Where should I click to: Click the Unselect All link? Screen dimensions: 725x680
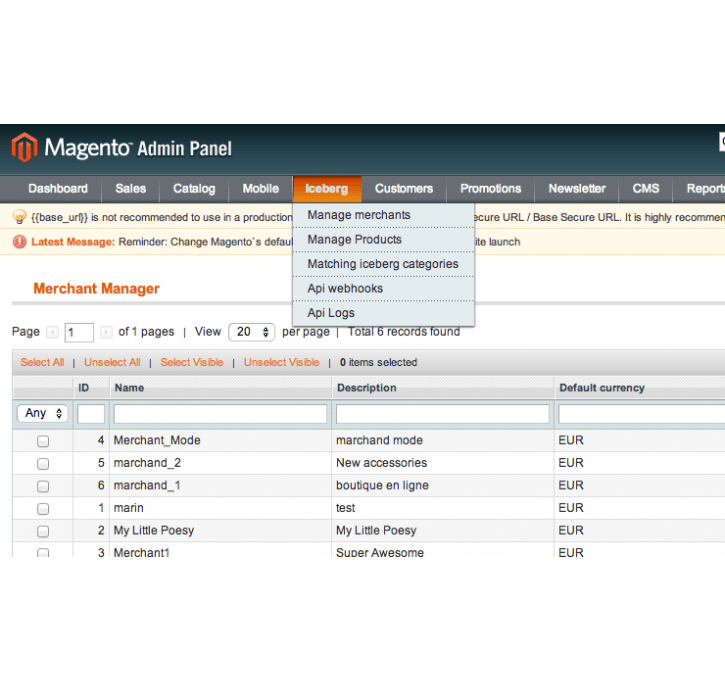[112, 362]
